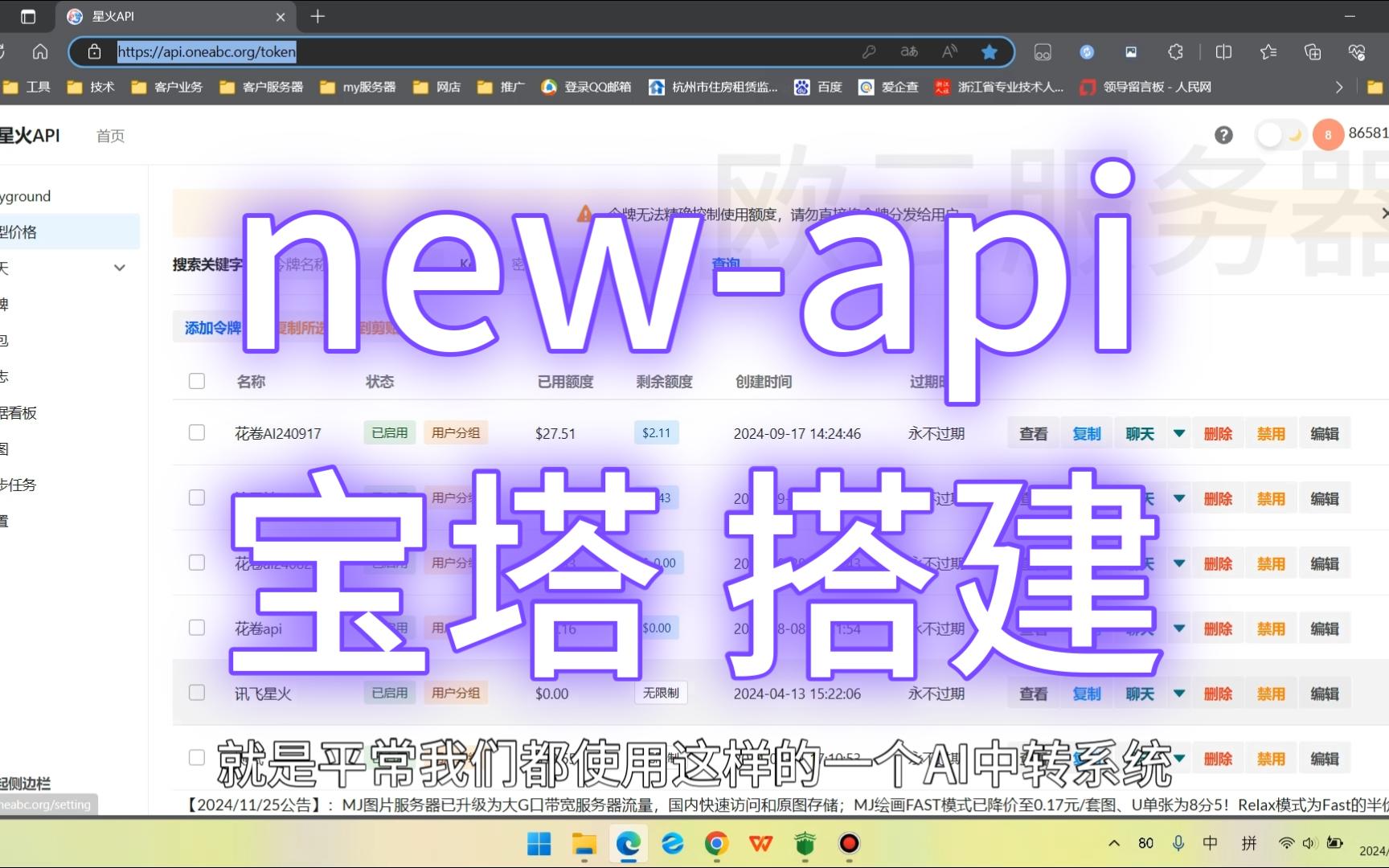Viewport: 1389px width, 868px height.
Task: Show more bookmarks with the overflow chevron
Action: pos(1339,87)
